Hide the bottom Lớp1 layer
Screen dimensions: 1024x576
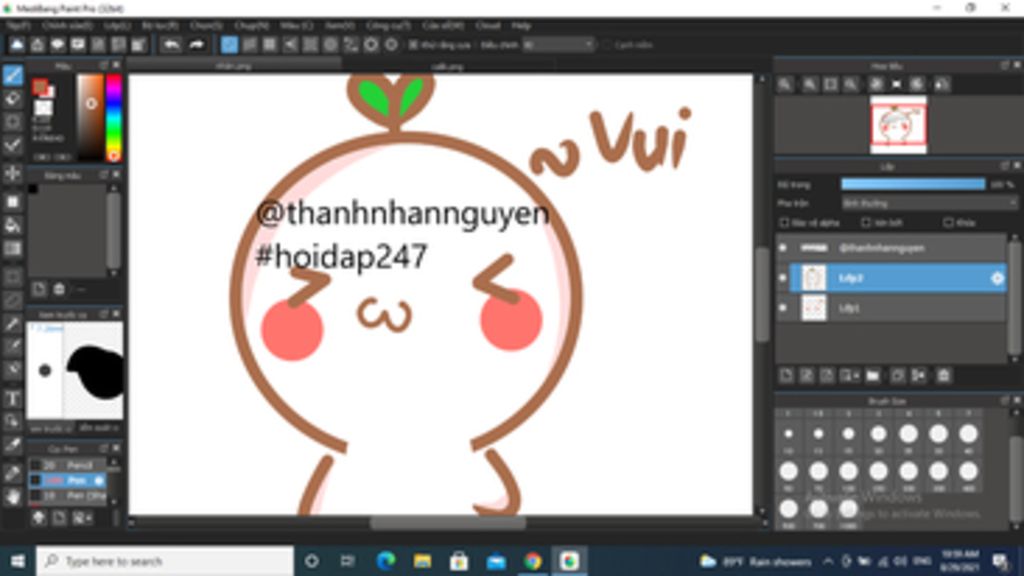tap(783, 308)
